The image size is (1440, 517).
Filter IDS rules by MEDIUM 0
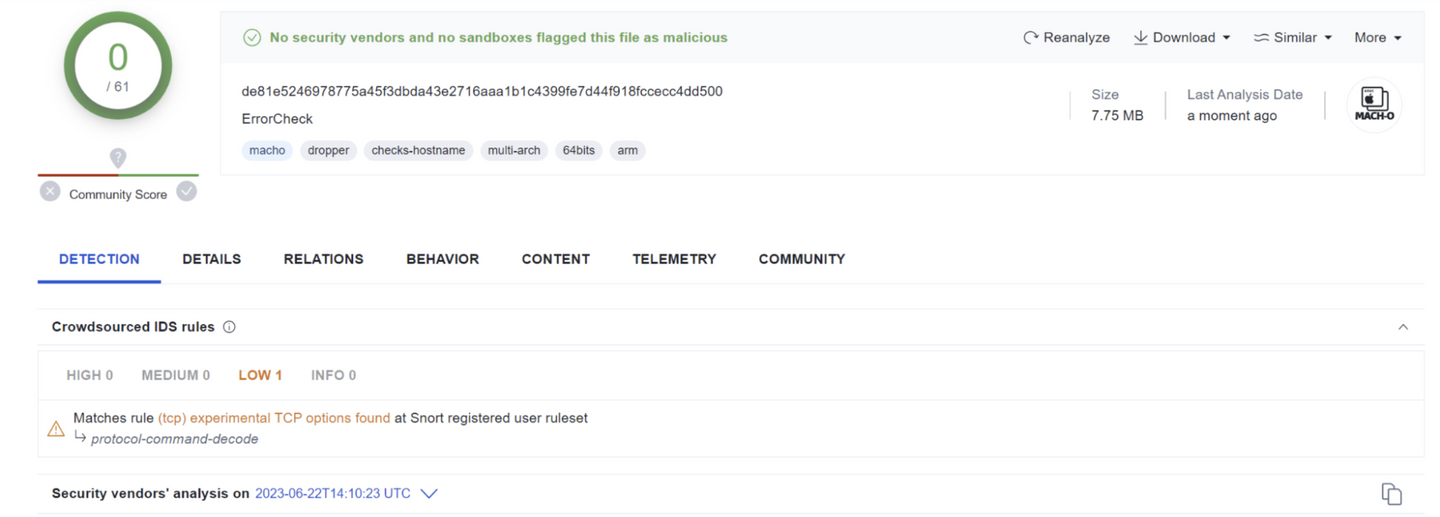pos(176,375)
